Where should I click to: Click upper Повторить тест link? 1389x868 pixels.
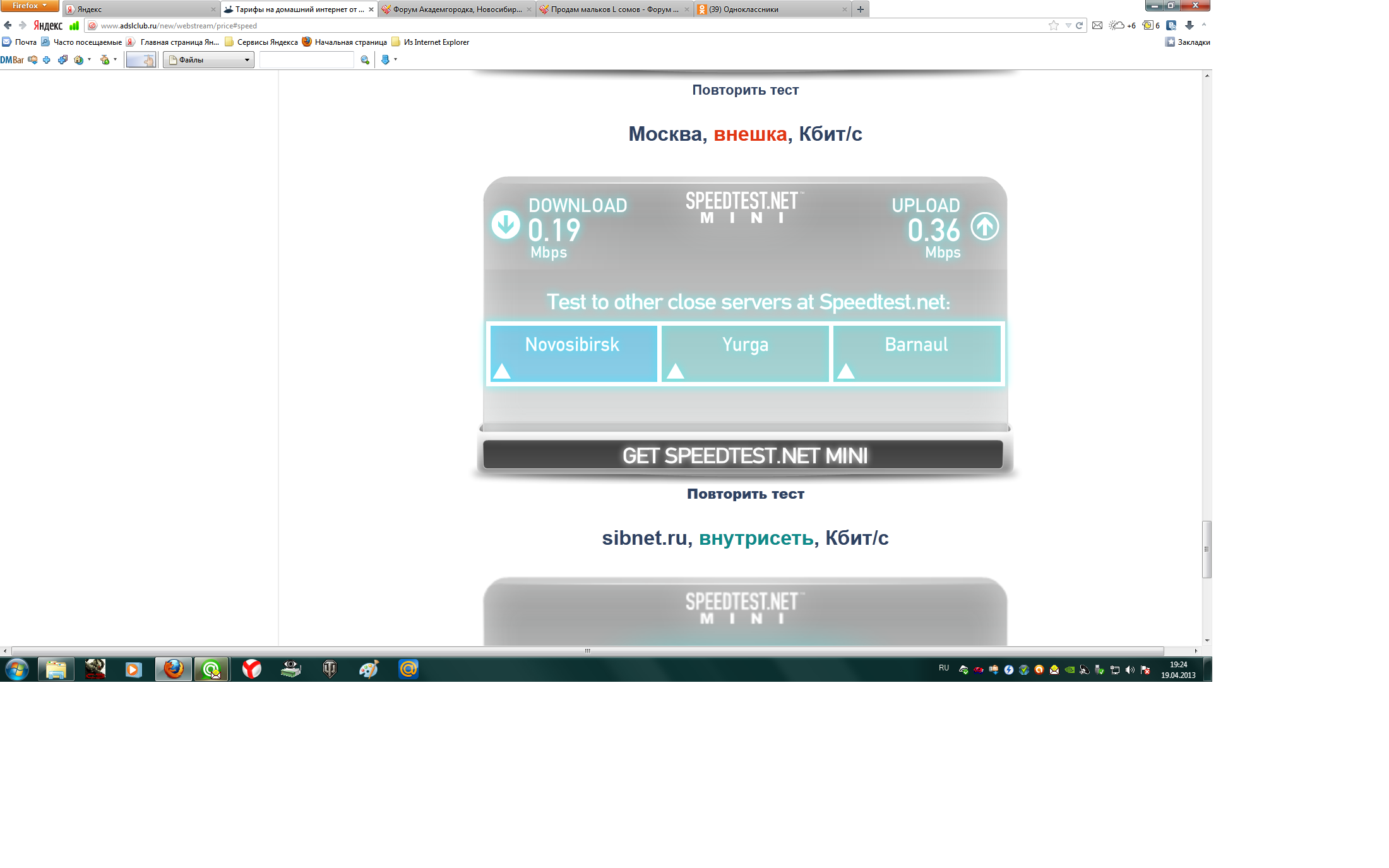point(745,90)
